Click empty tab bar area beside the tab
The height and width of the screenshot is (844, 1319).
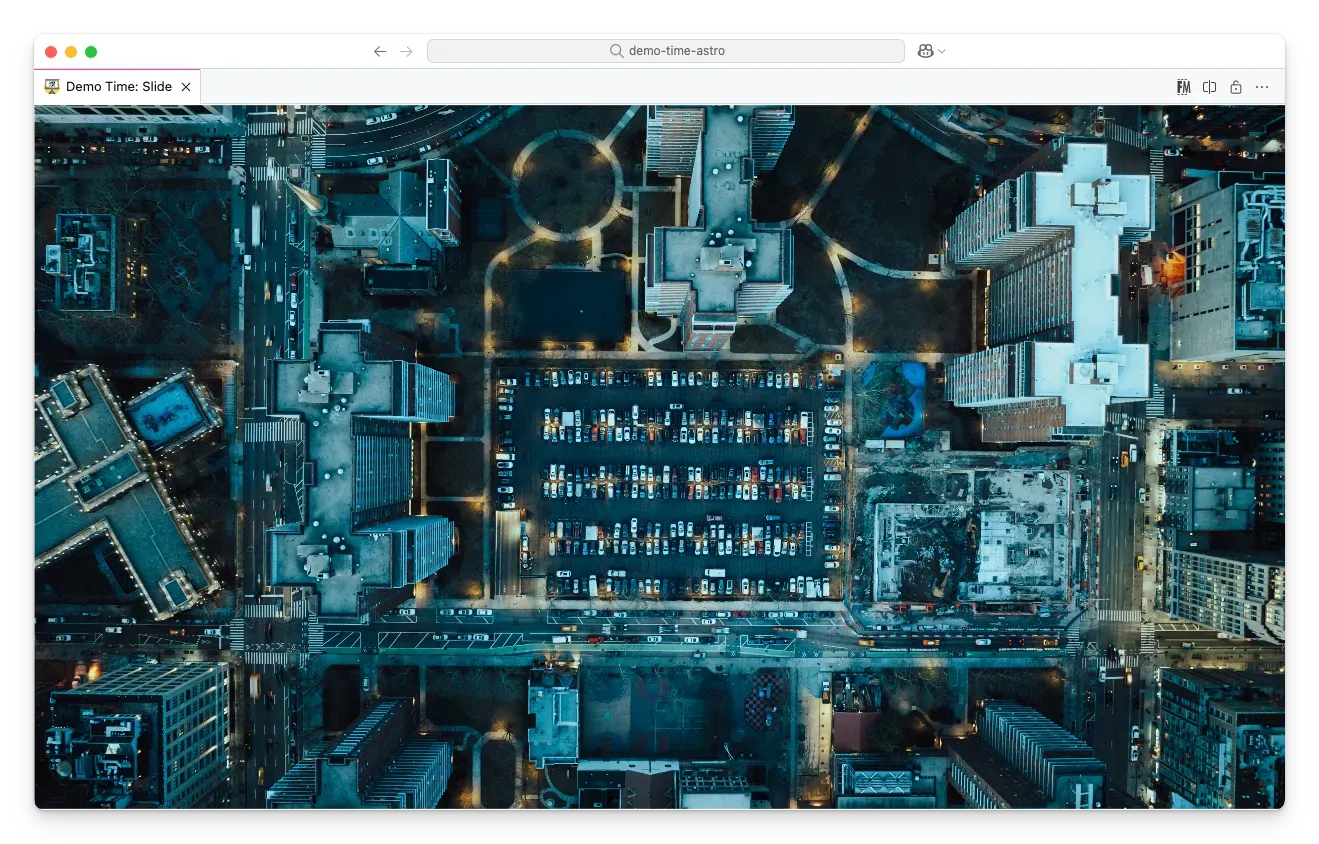click(680, 87)
